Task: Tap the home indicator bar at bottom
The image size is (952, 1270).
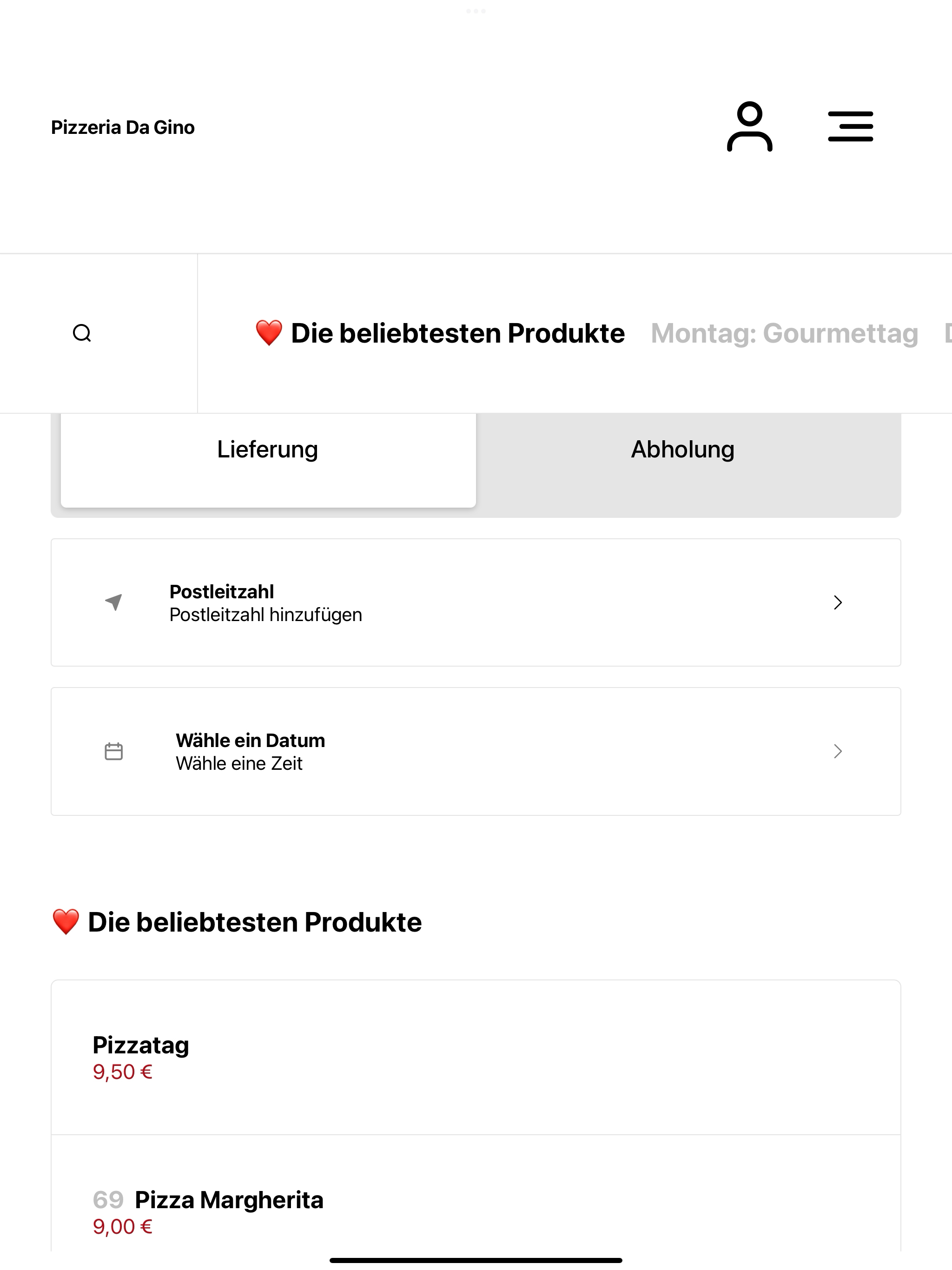Action: coord(476,1260)
